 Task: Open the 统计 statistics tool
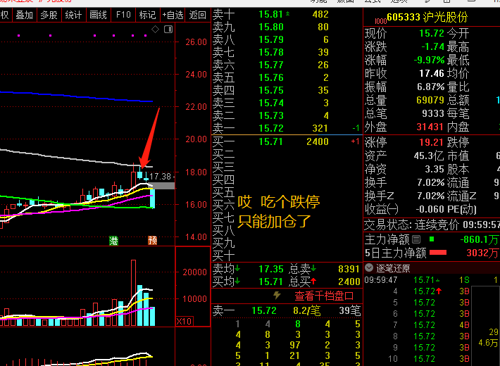click(x=73, y=15)
